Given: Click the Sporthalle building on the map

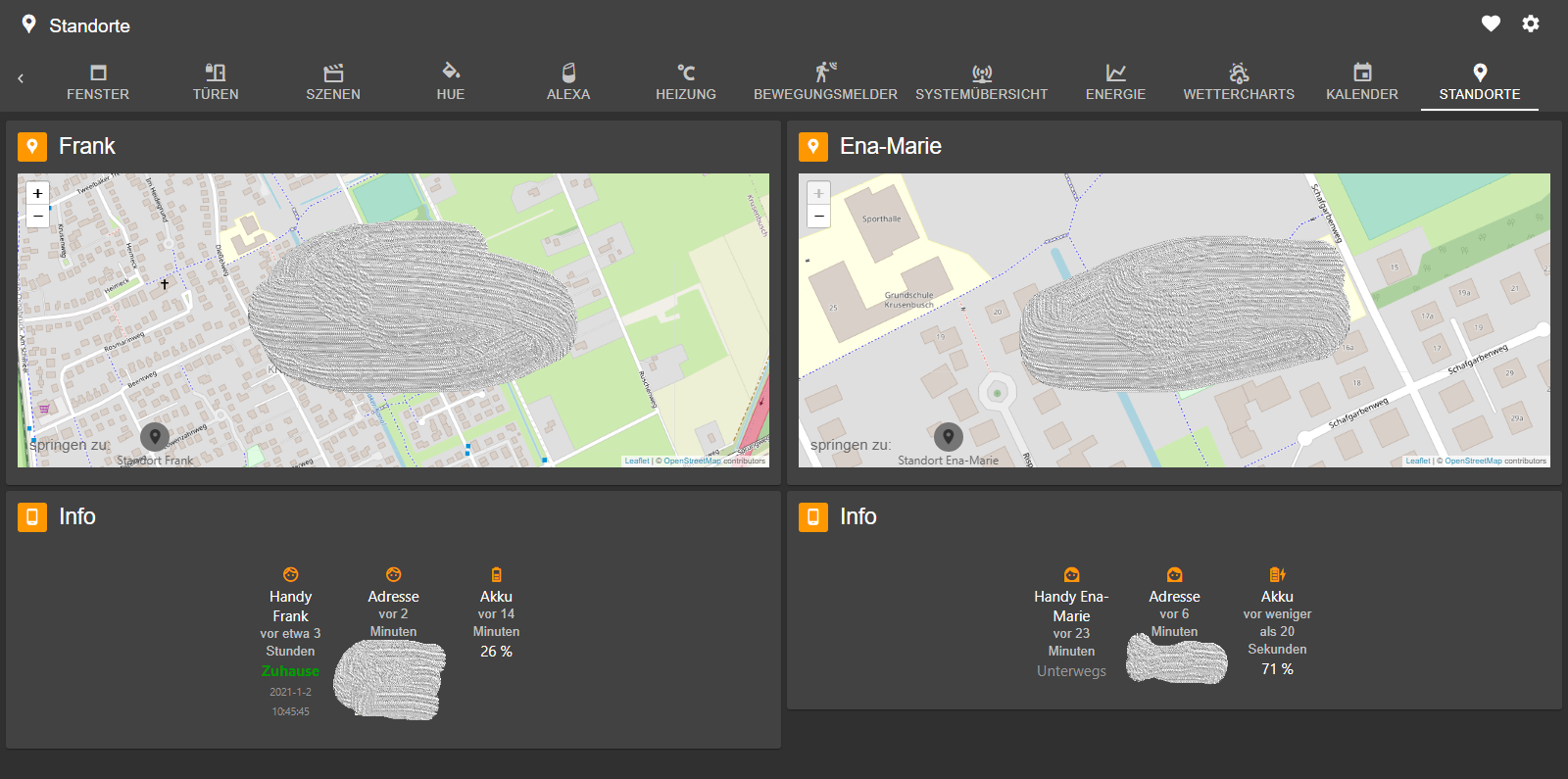Looking at the screenshot, I should click(x=882, y=219).
